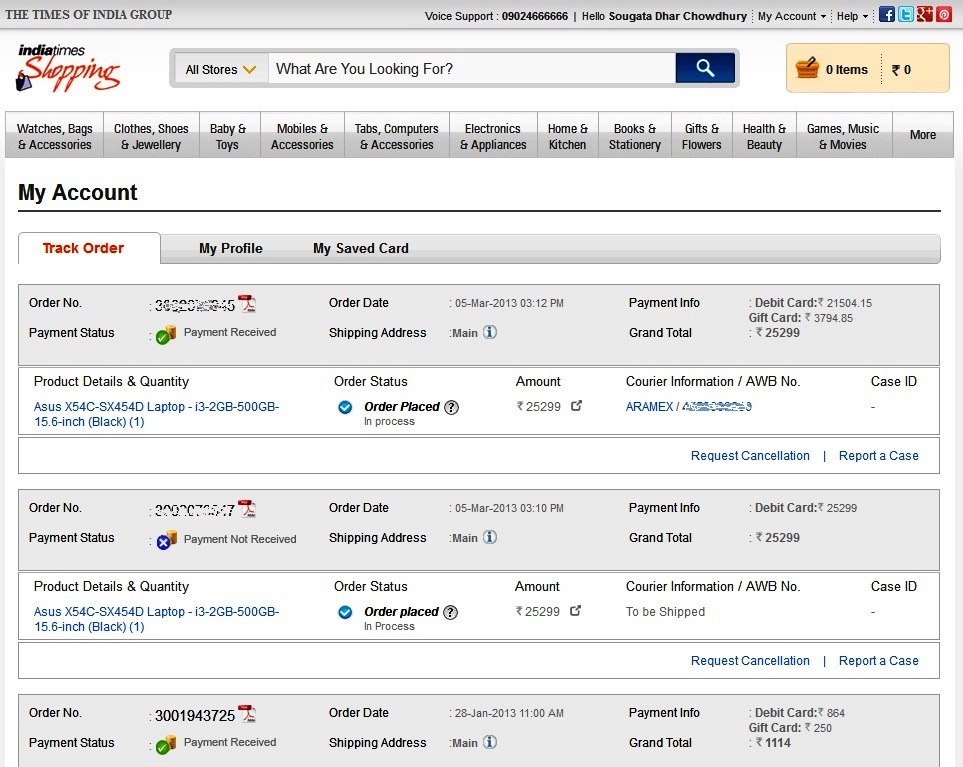Select order number 3001943725 text
This screenshot has width=963, height=767.
click(195, 715)
